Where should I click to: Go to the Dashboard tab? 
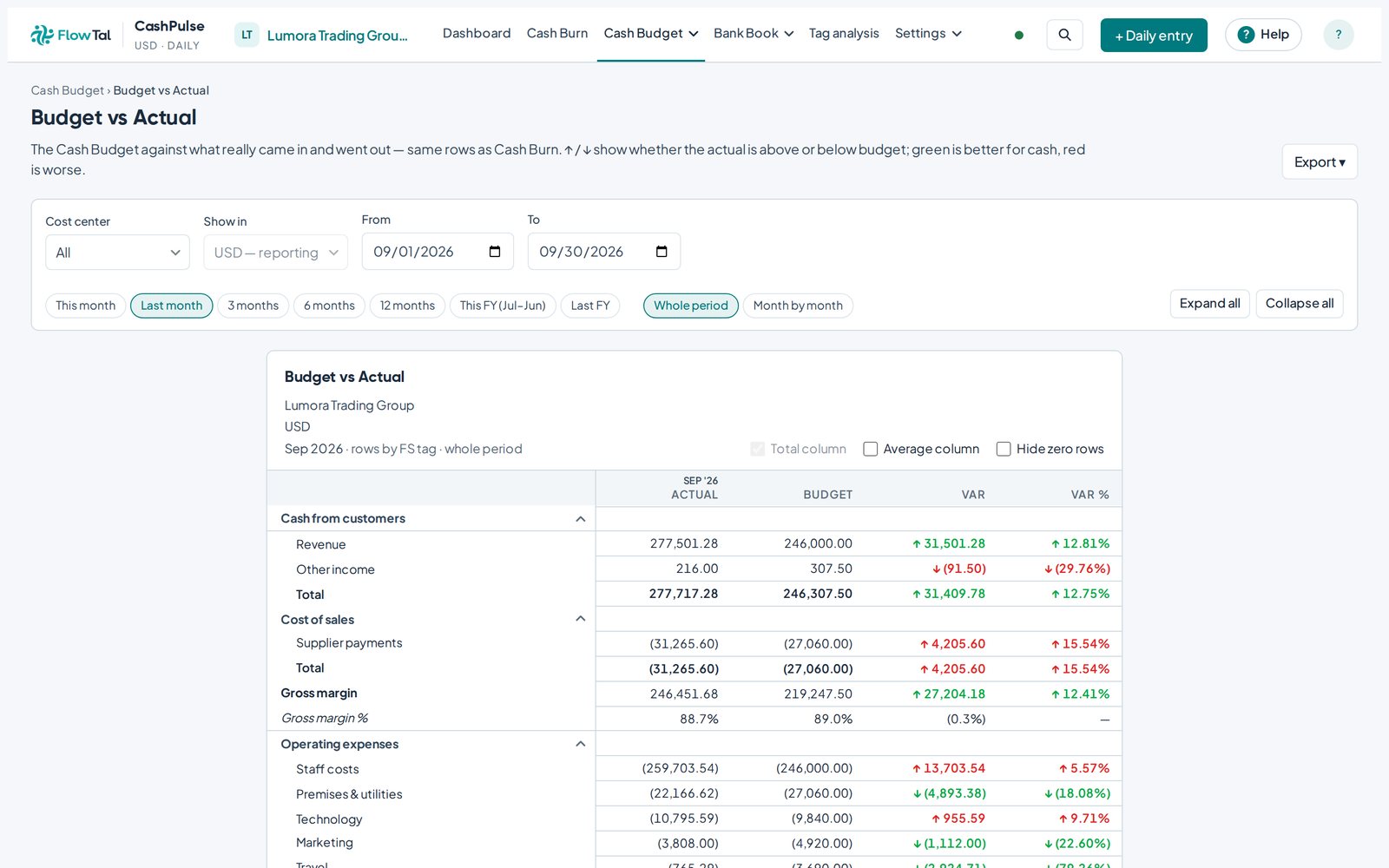[477, 34]
